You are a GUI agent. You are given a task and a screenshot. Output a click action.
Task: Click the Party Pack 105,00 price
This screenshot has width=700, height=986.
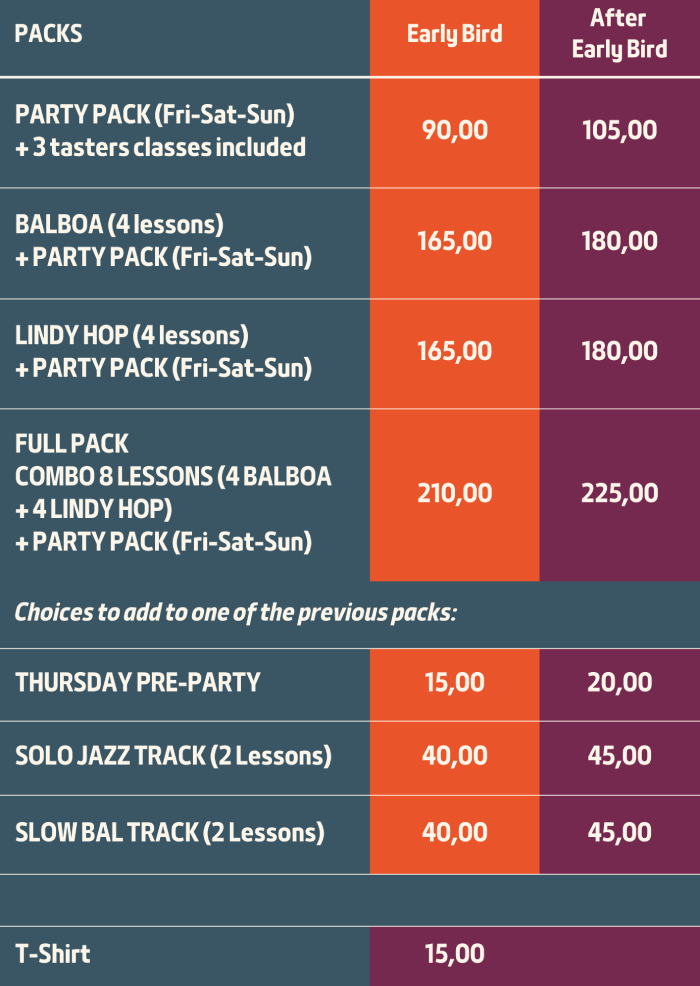619,130
